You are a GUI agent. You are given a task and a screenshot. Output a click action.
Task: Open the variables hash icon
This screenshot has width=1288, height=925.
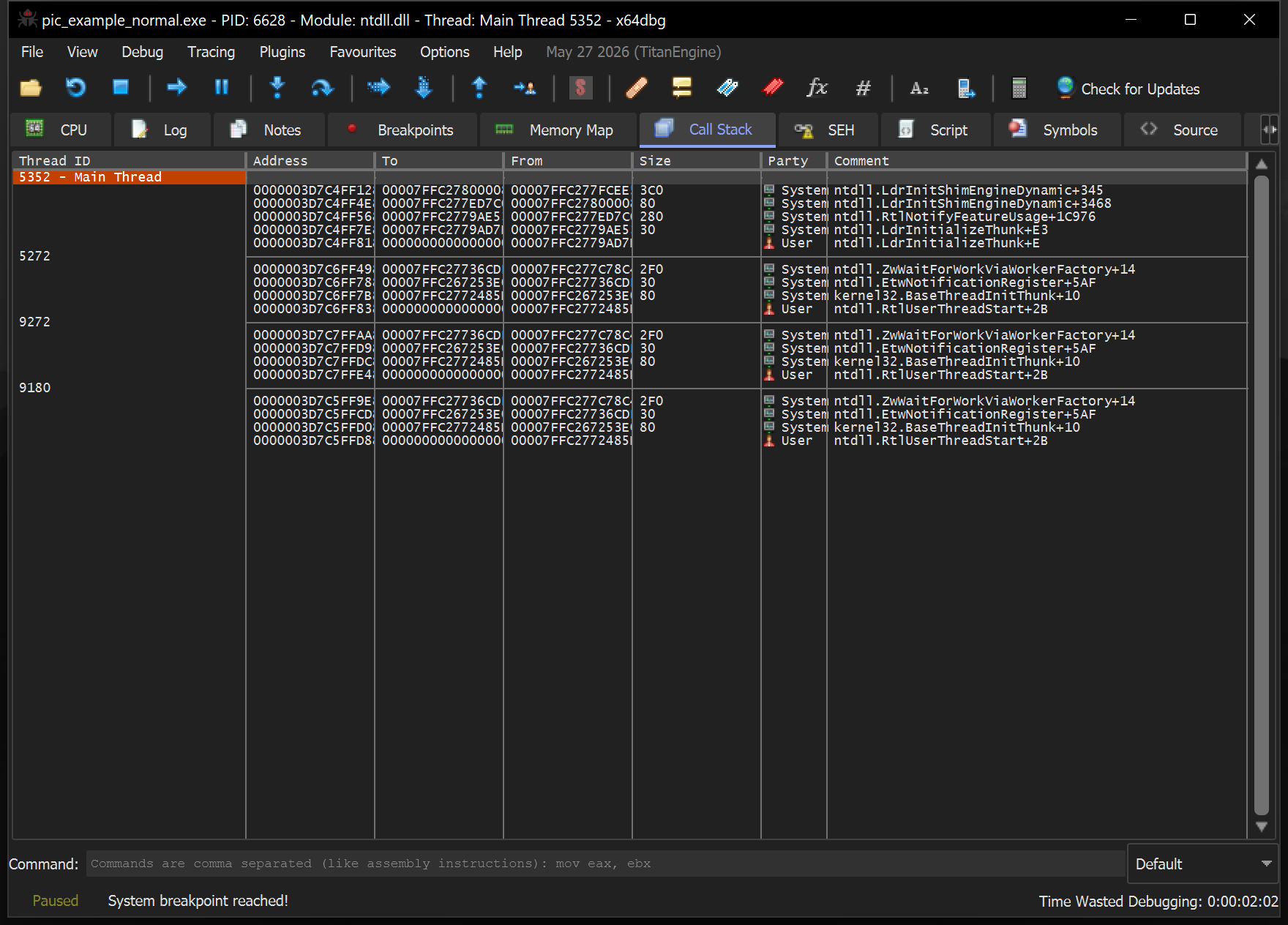click(864, 88)
